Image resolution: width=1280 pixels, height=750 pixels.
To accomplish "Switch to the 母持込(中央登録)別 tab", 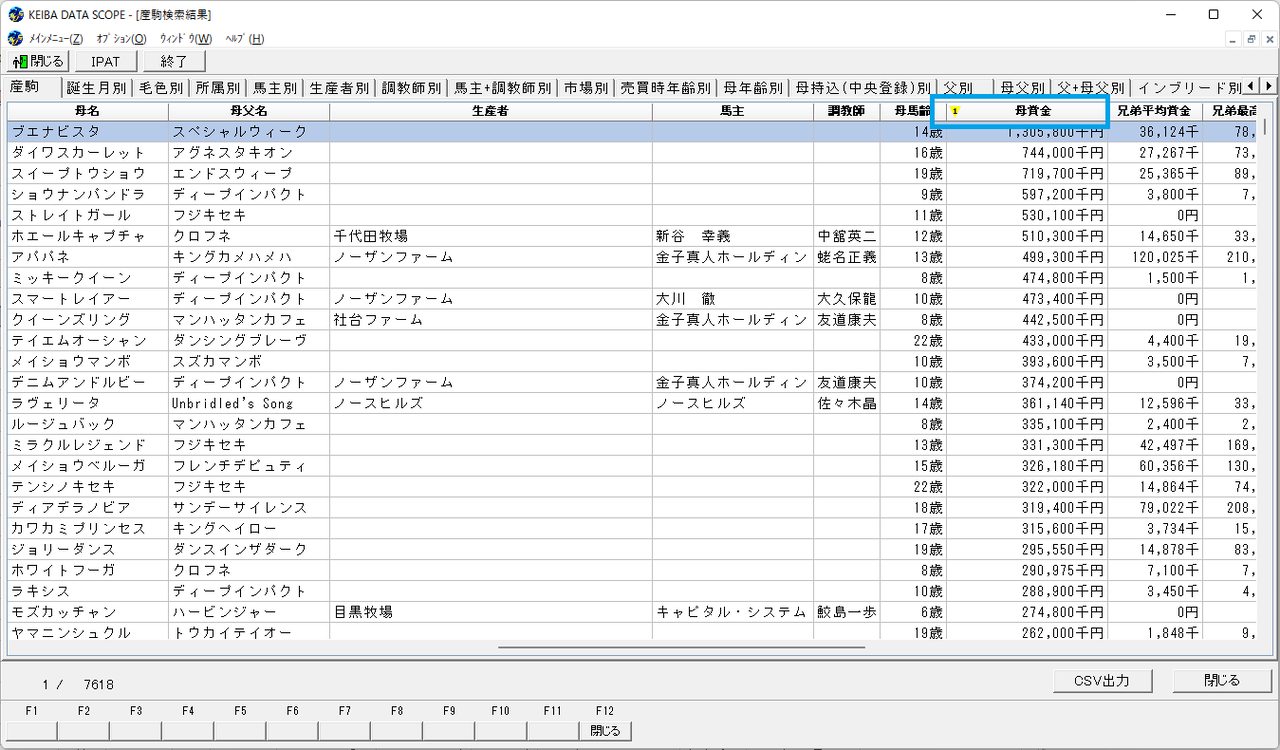I will [864, 88].
